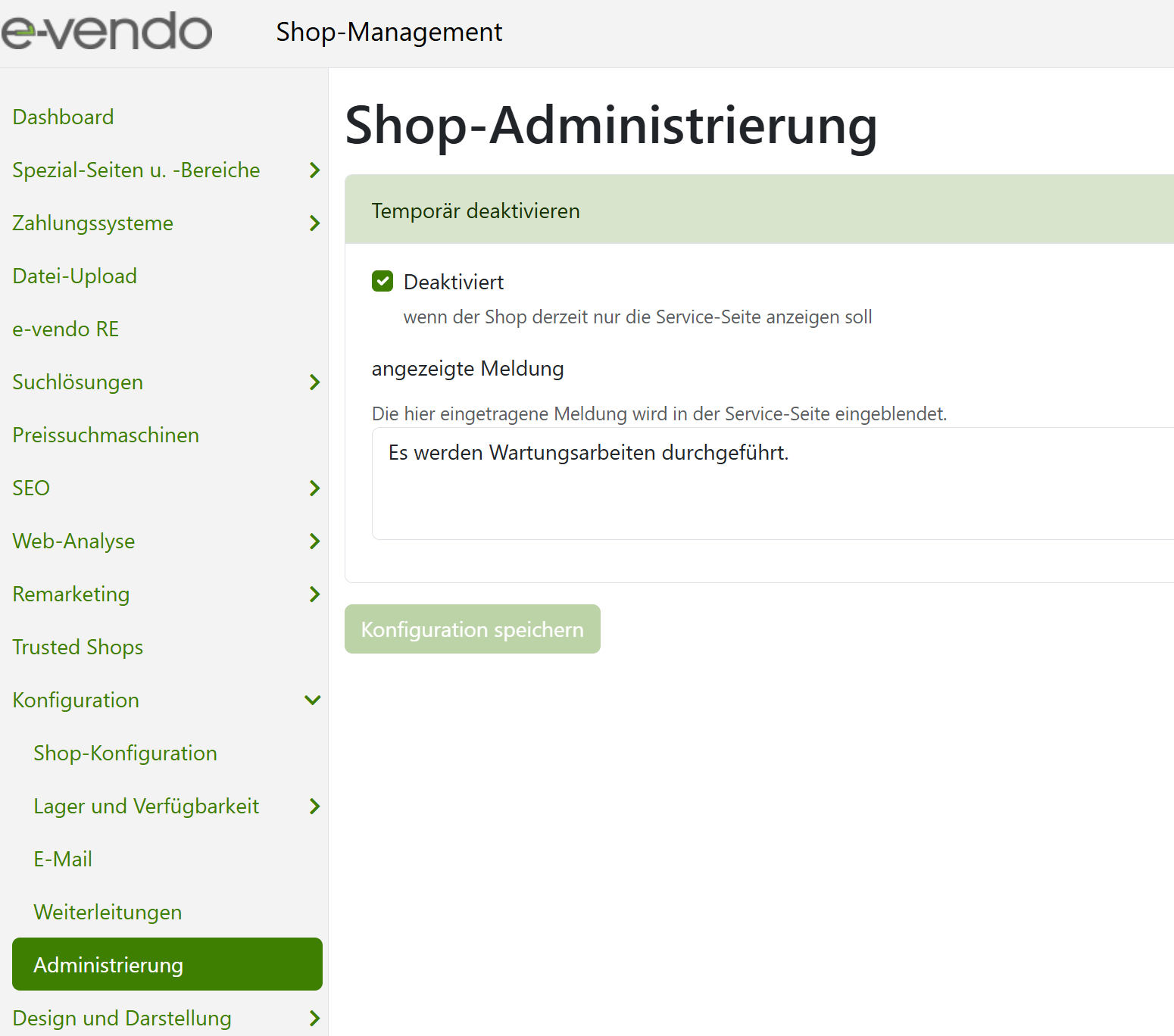
Task: Click into the angezeigte Meldung text area
Action: (x=773, y=483)
